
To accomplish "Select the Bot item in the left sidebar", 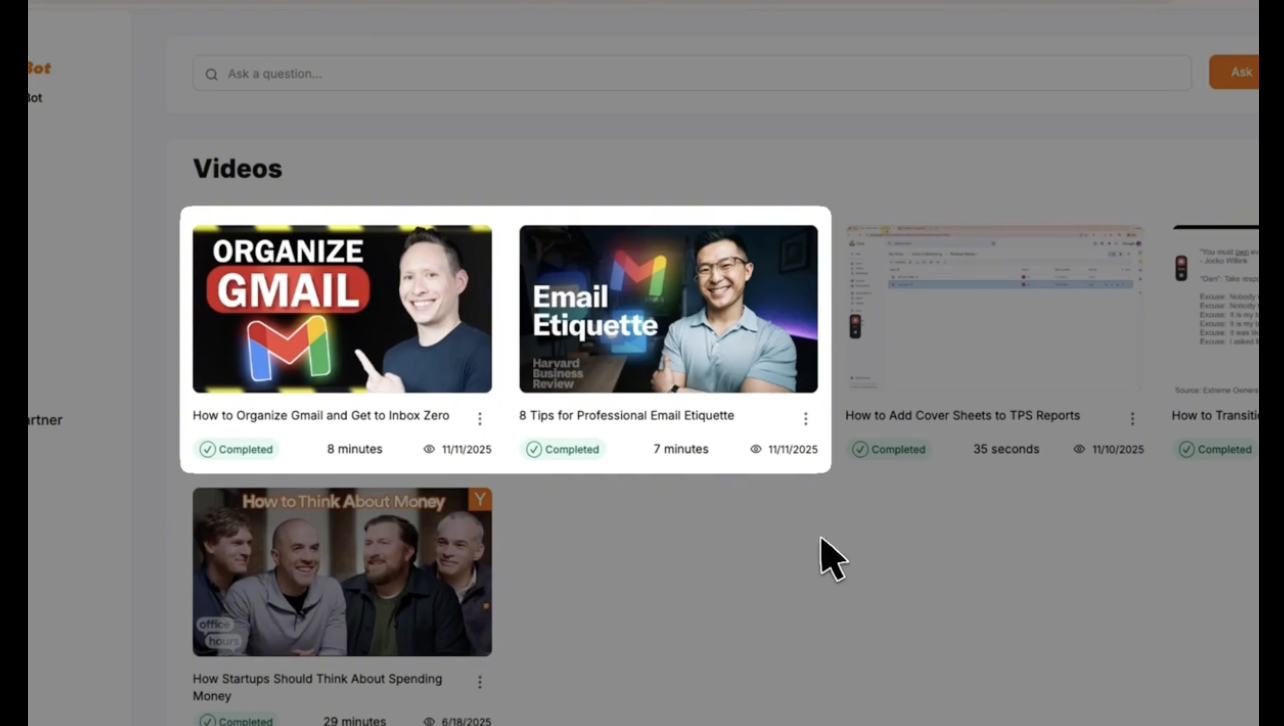I will (33, 97).
